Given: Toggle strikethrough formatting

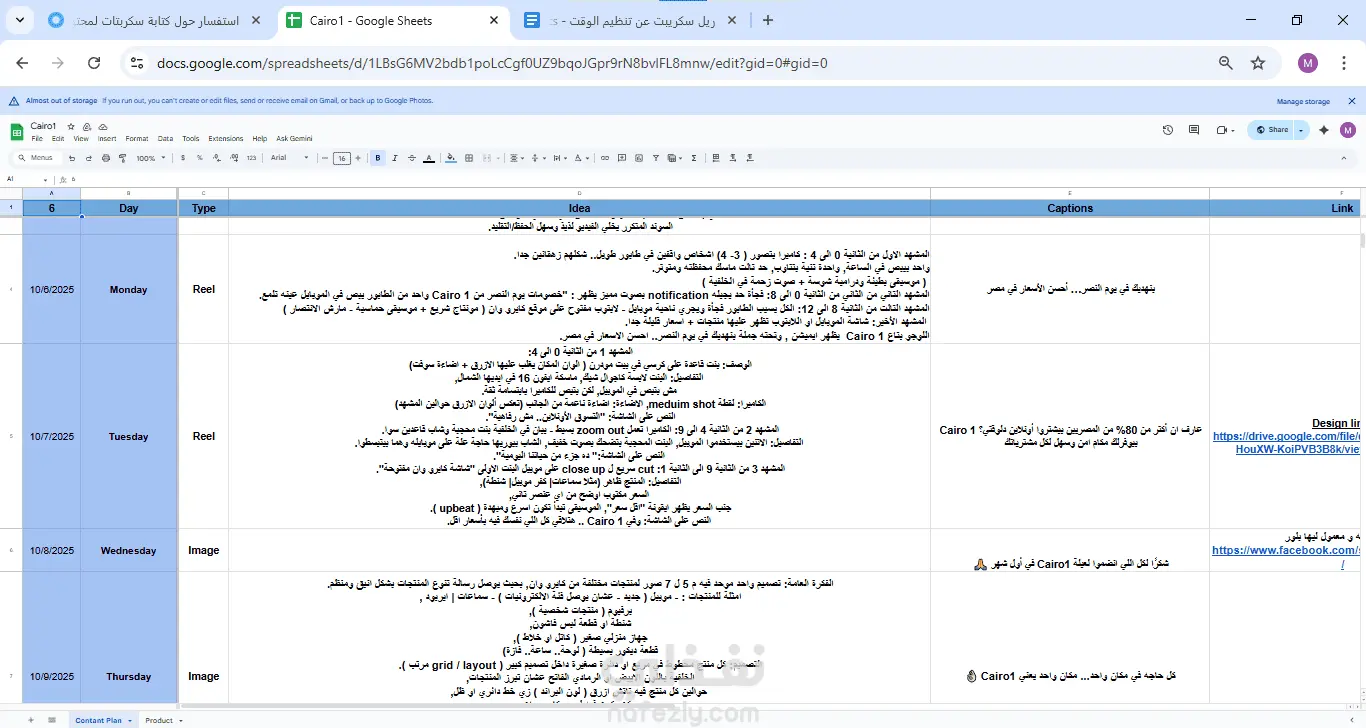Looking at the screenshot, I should [x=412, y=158].
